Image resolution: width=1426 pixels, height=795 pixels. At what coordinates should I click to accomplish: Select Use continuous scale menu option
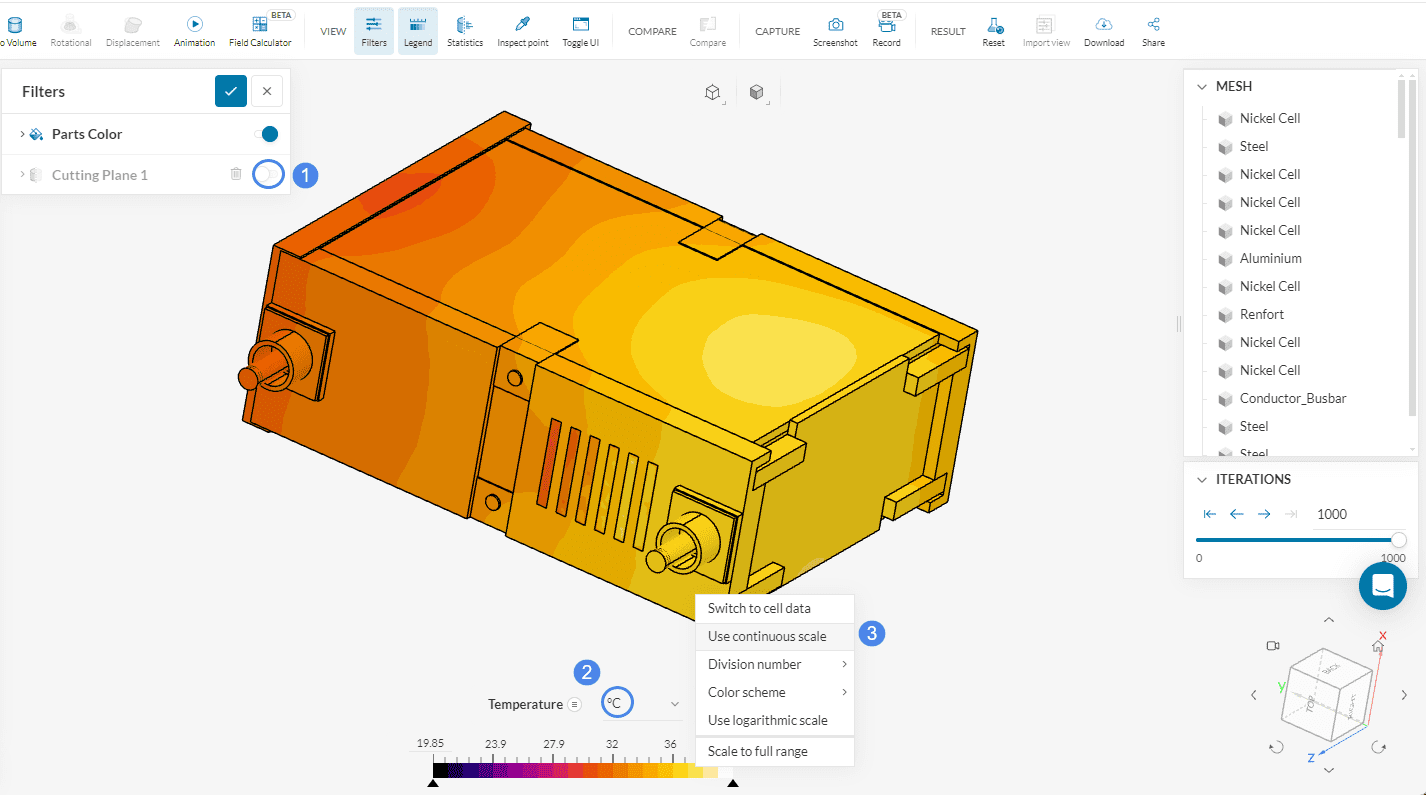tap(767, 636)
